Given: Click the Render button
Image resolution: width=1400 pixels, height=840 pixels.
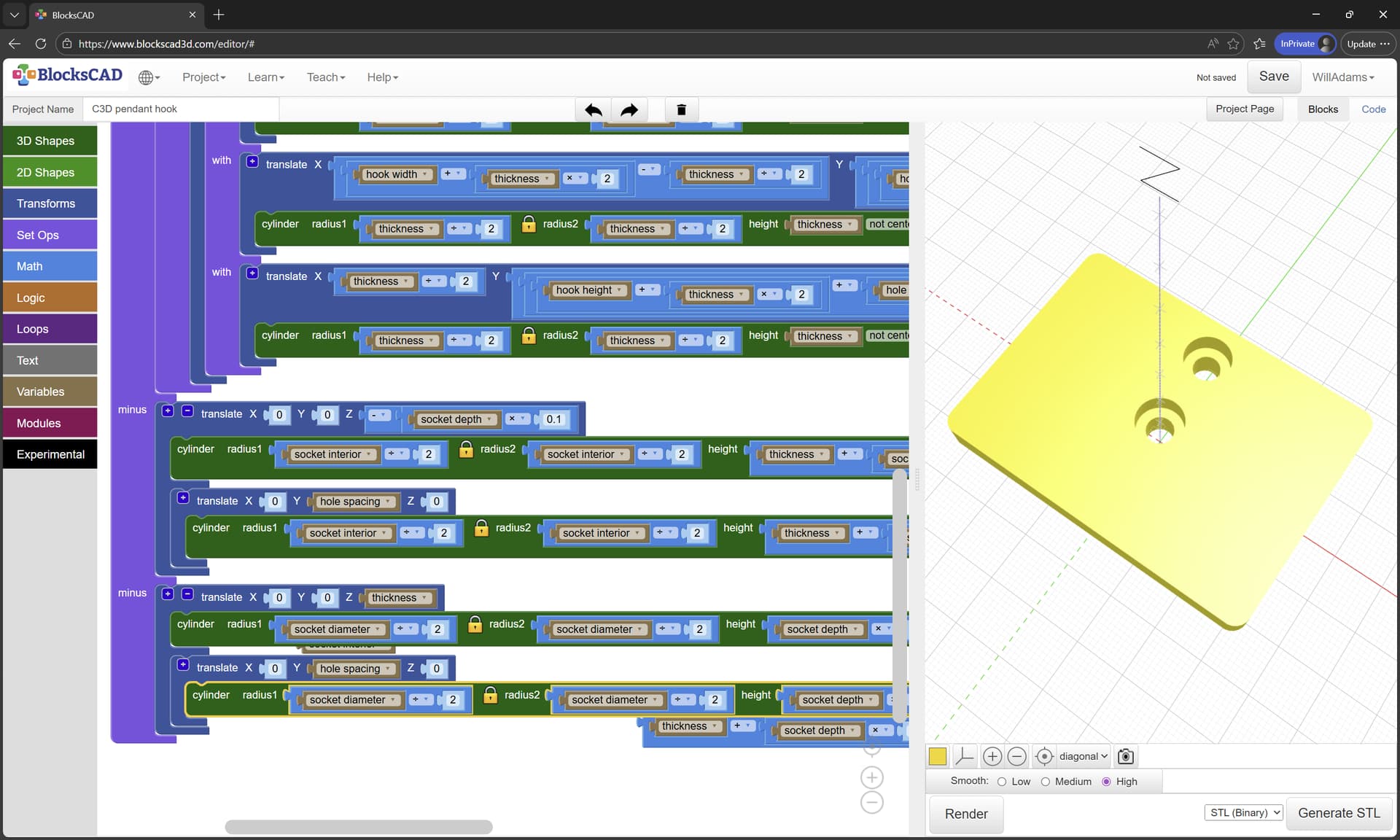Looking at the screenshot, I should [x=965, y=814].
